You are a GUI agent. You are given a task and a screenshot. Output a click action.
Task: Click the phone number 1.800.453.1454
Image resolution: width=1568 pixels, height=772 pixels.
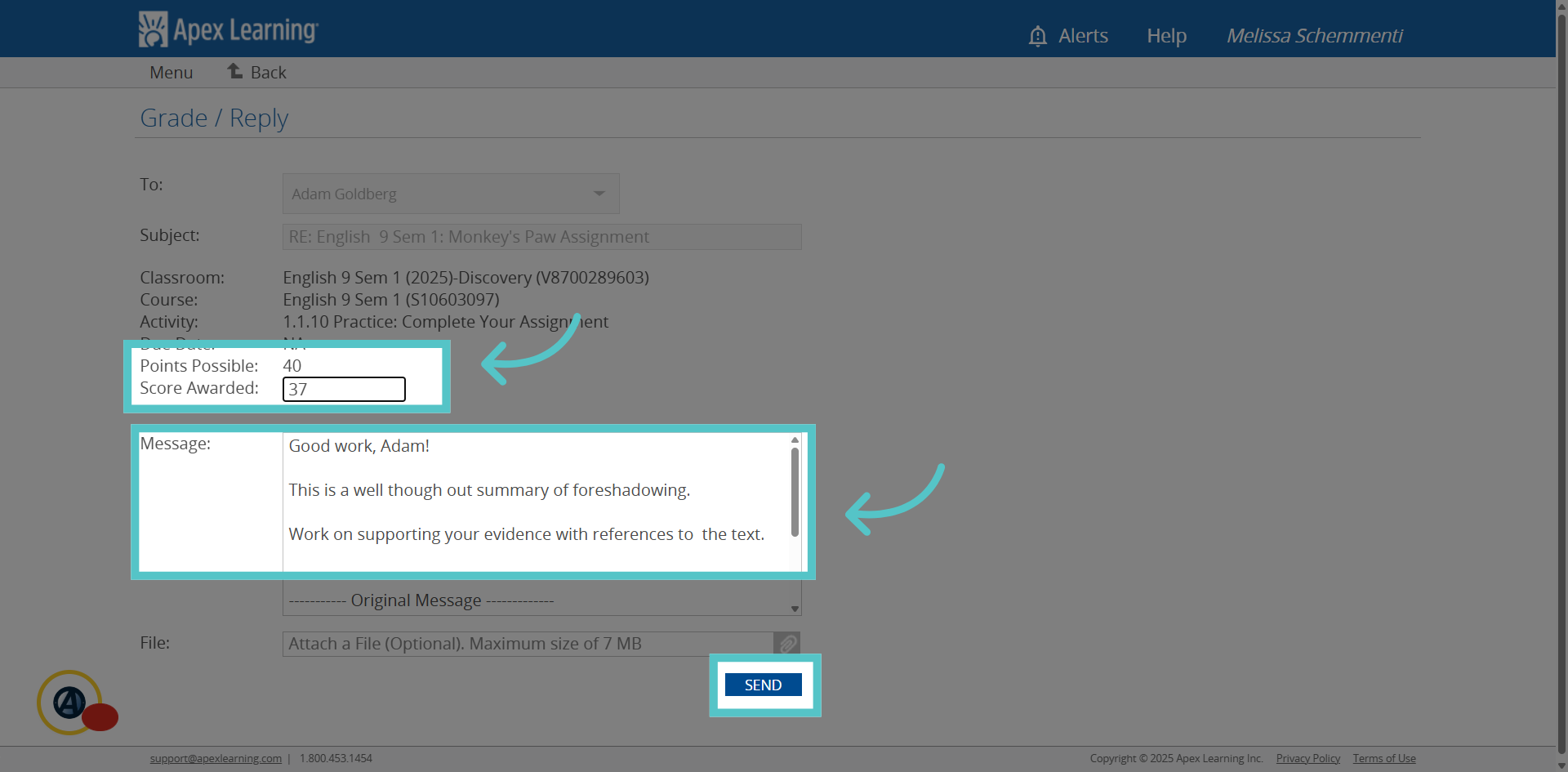click(336, 758)
